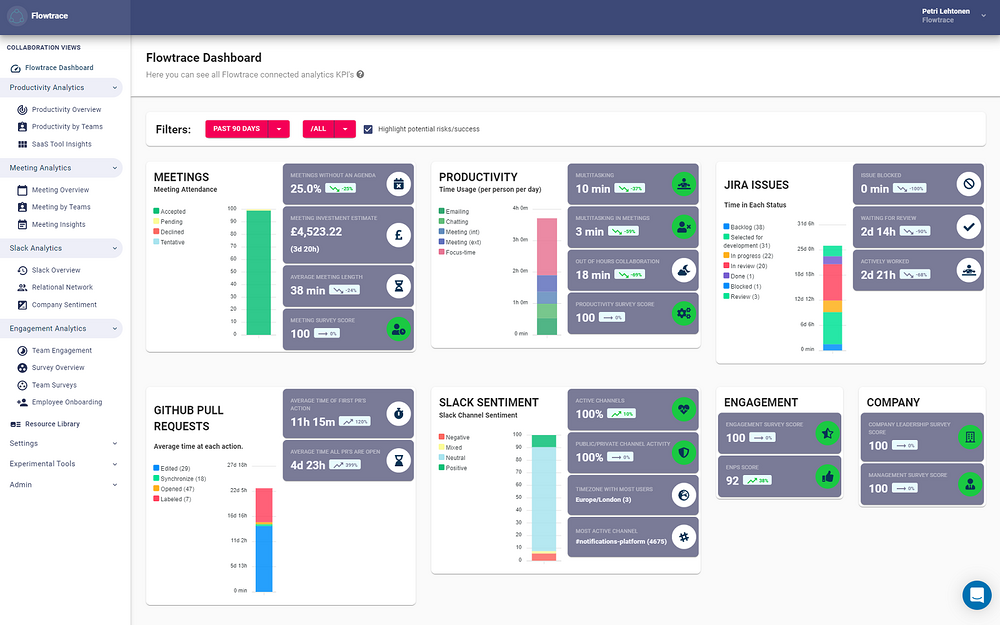Open the Productivity Overview page
The width and height of the screenshot is (1000, 625).
pos(66,110)
